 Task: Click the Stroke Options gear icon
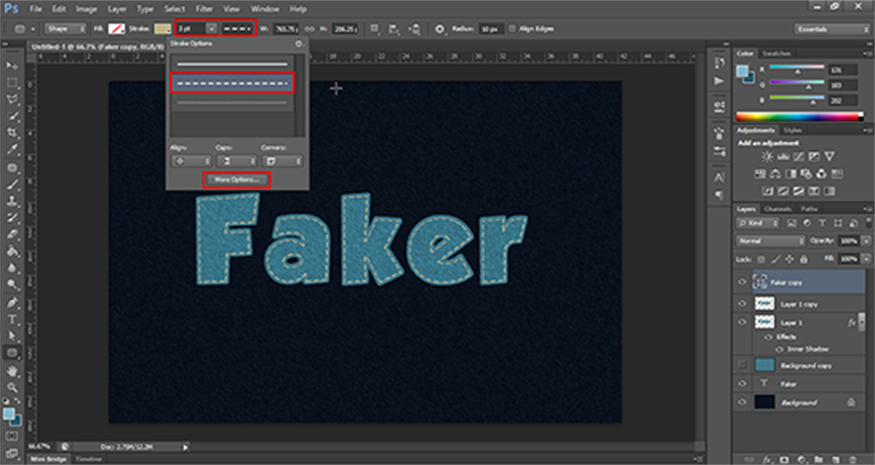(298, 45)
